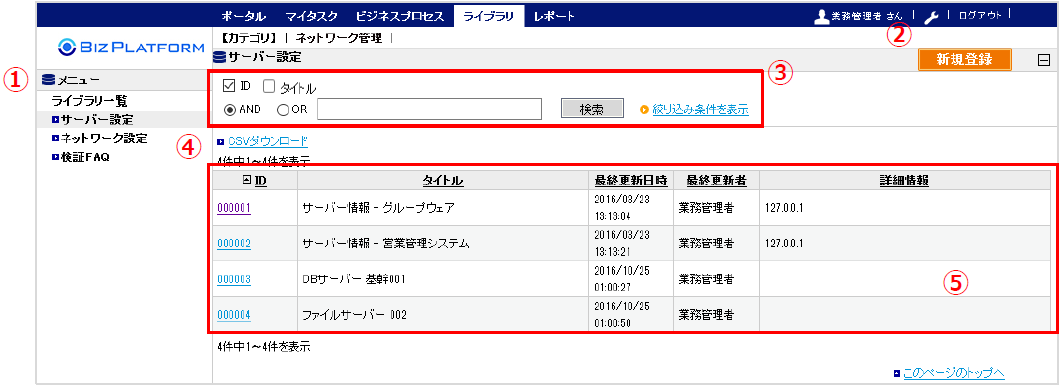Image resolution: width=1061 pixels, height=387 pixels.
Task: Uncheck the ID search checkbox
Action: coord(229,86)
